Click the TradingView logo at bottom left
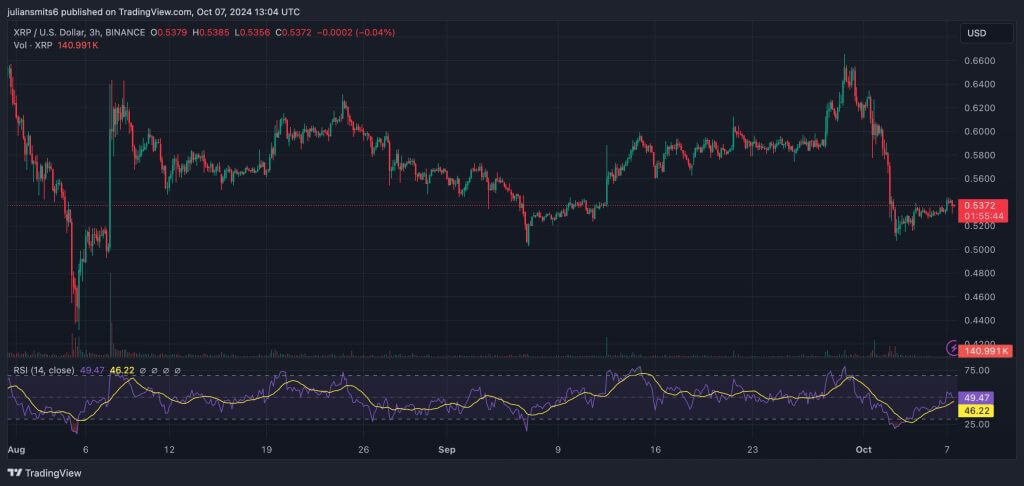Viewport: 1024px width, 486px height. tap(45, 473)
